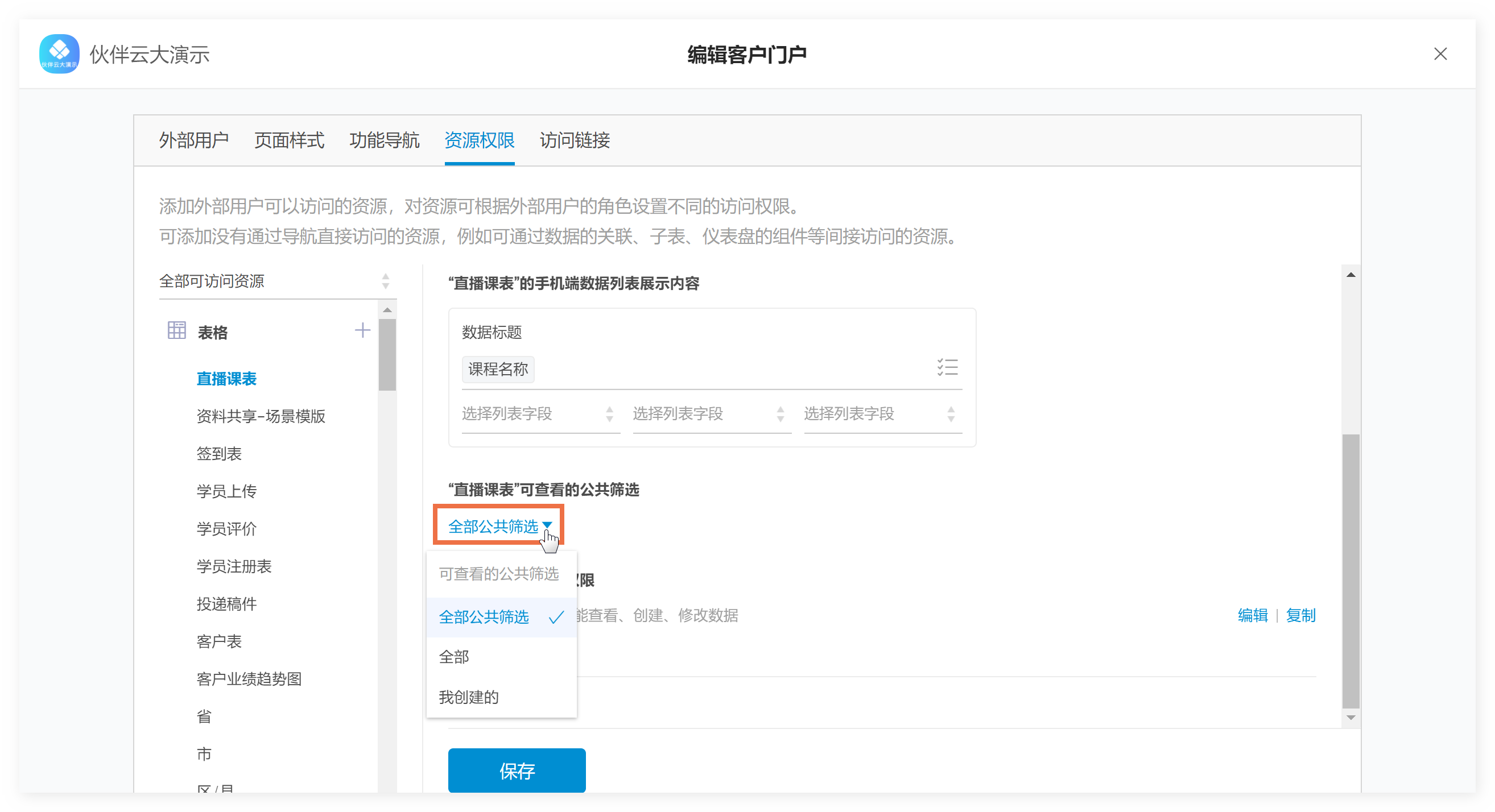The width and height of the screenshot is (1495, 812).
Task: Open the second 选择列表字段 dropdown
Action: click(712, 414)
